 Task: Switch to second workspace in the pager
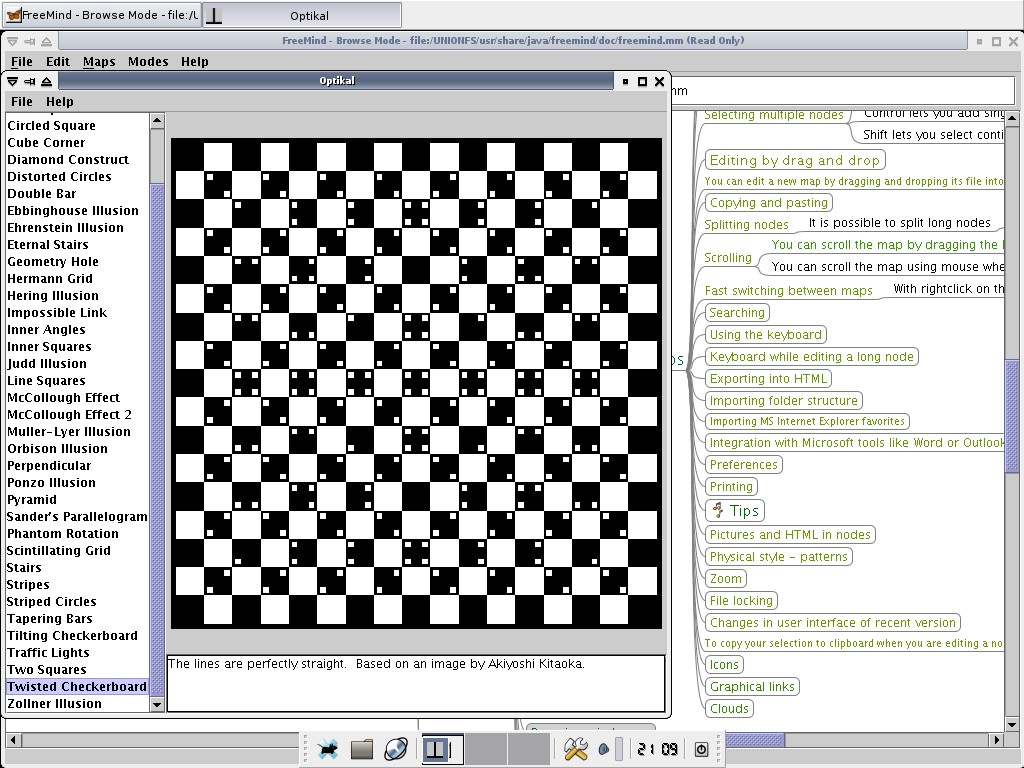click(485, 748)
